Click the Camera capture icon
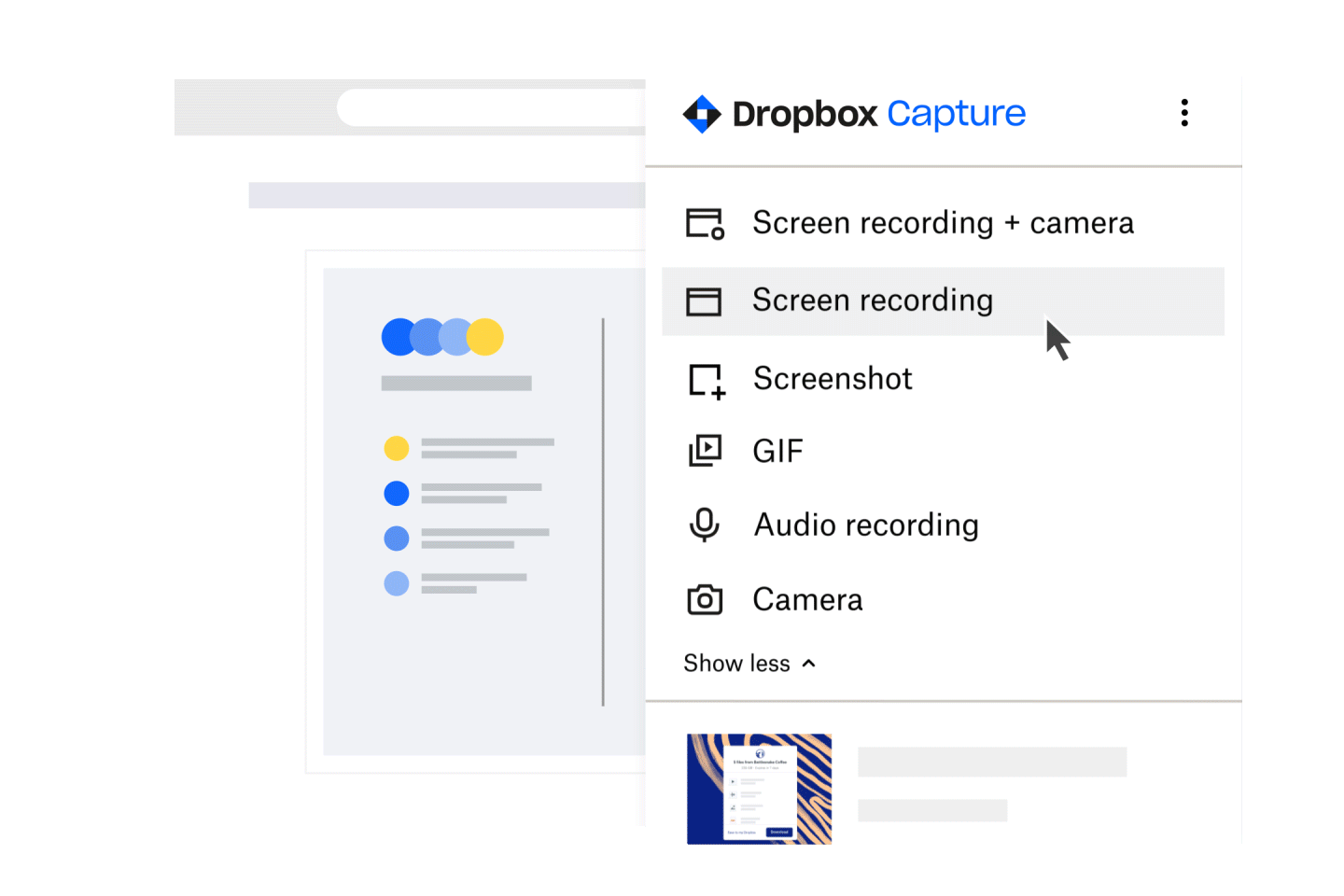Screen dimensions: 1344x896 click(x=706, y=599)
